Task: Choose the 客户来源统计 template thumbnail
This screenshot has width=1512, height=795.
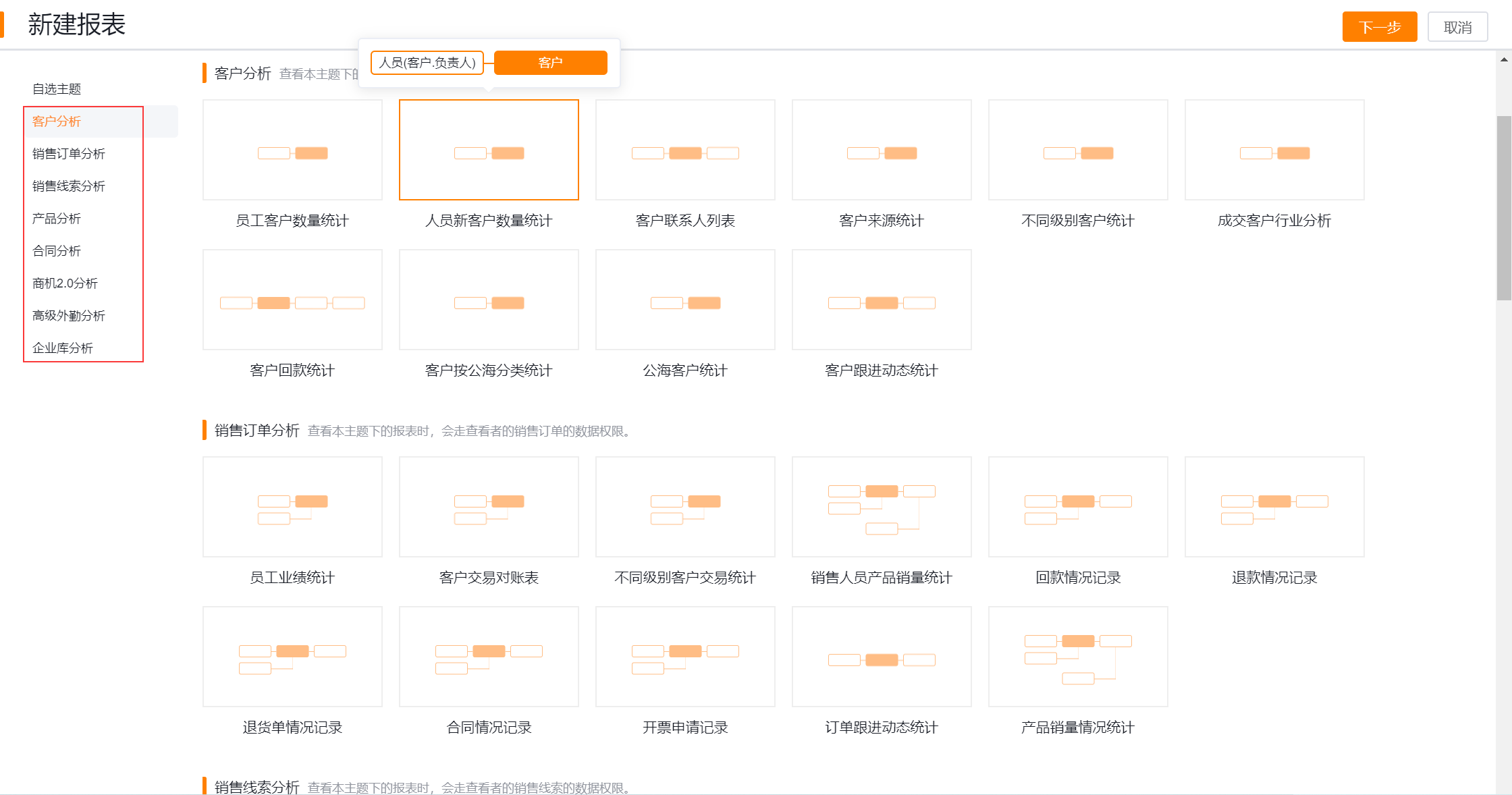Action: [882, 150]
